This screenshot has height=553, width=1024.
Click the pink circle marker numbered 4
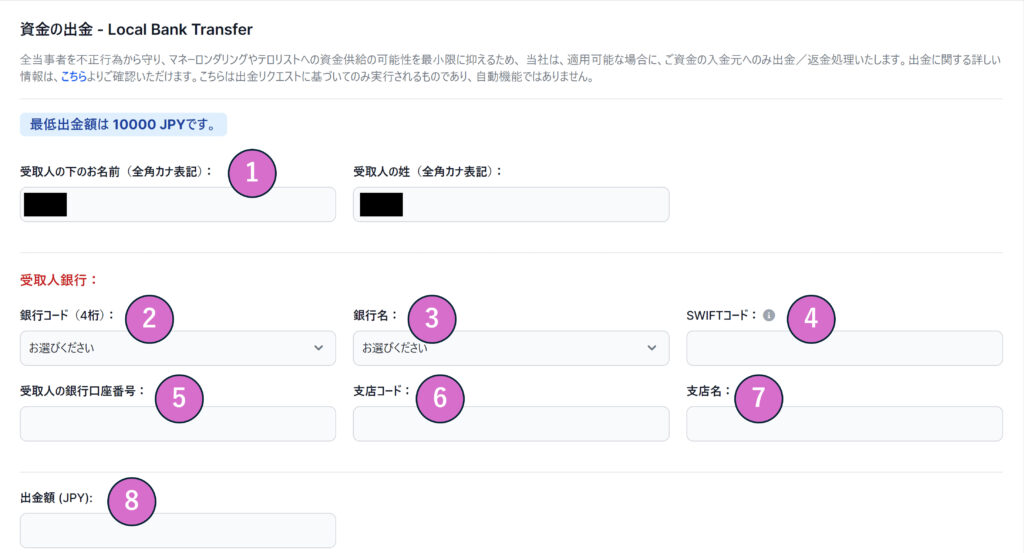tap(811, 319)
